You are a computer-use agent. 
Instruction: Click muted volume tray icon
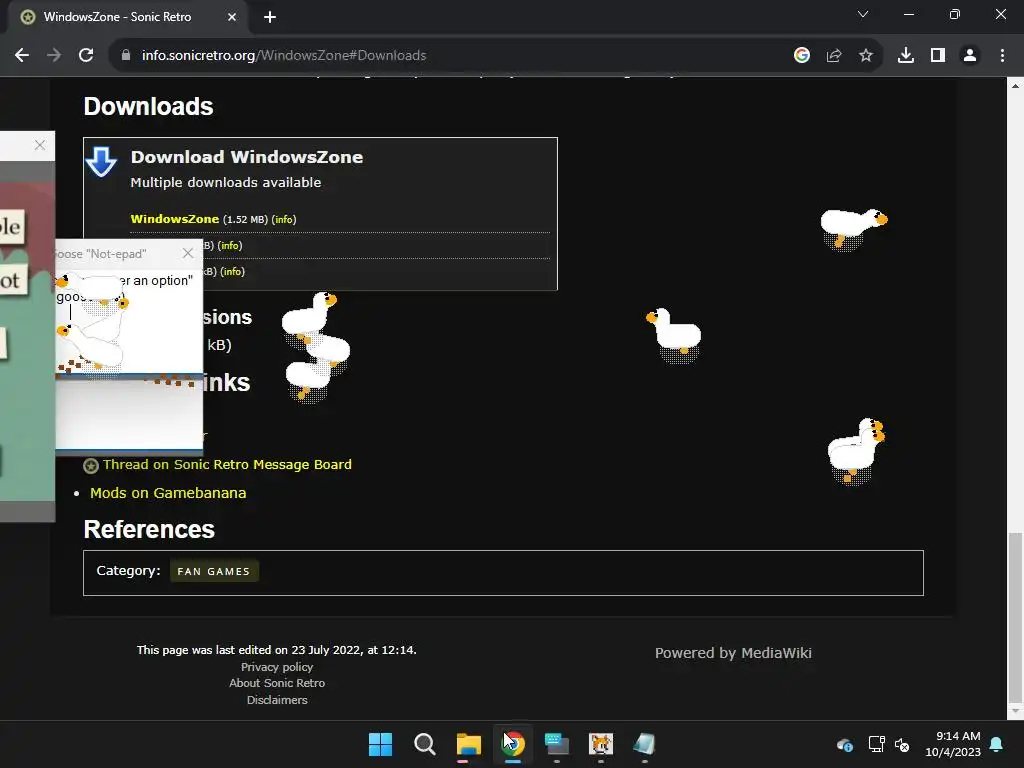pos(902,744)
